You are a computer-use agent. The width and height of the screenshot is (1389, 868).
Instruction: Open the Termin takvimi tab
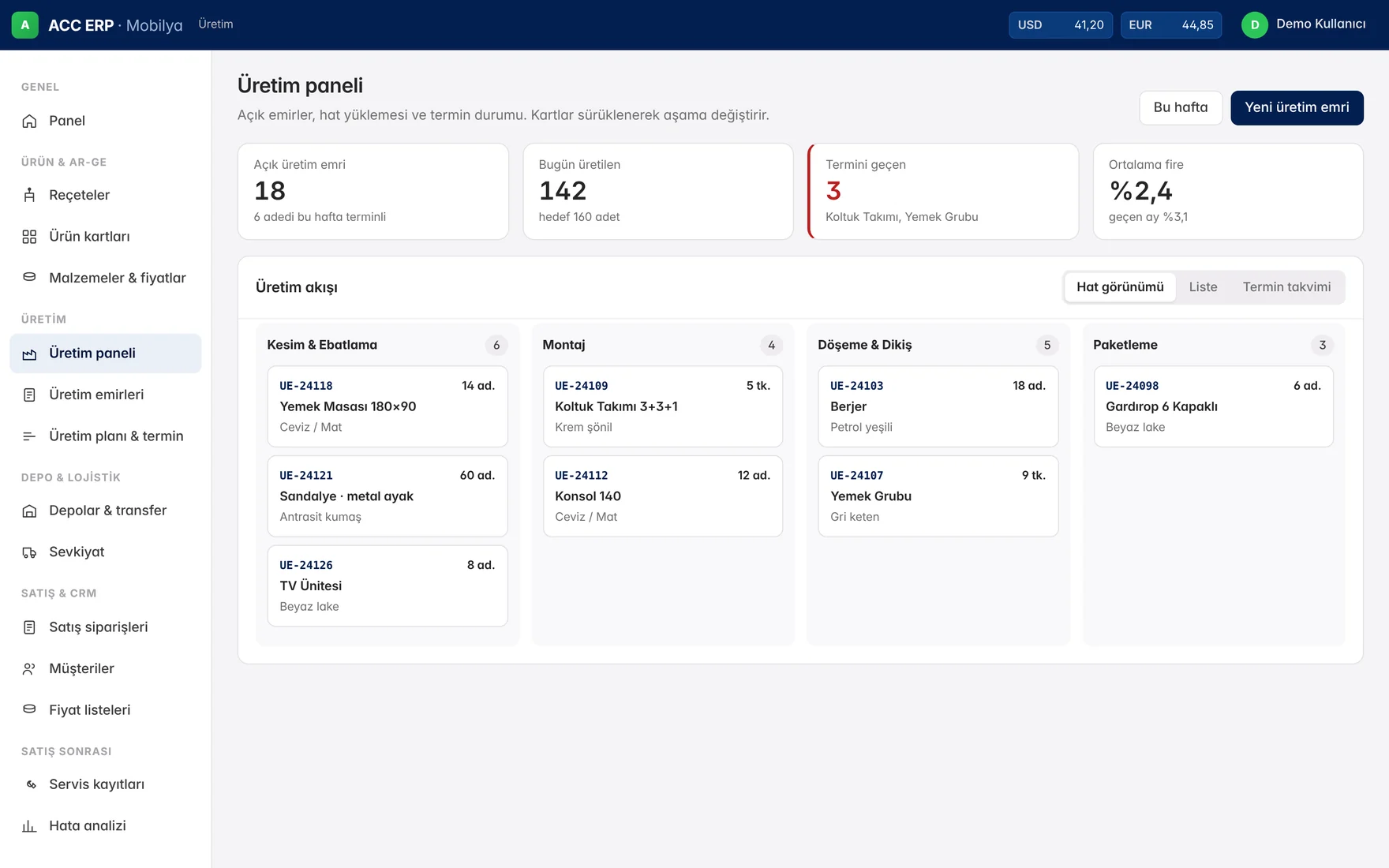(1286, 287)
